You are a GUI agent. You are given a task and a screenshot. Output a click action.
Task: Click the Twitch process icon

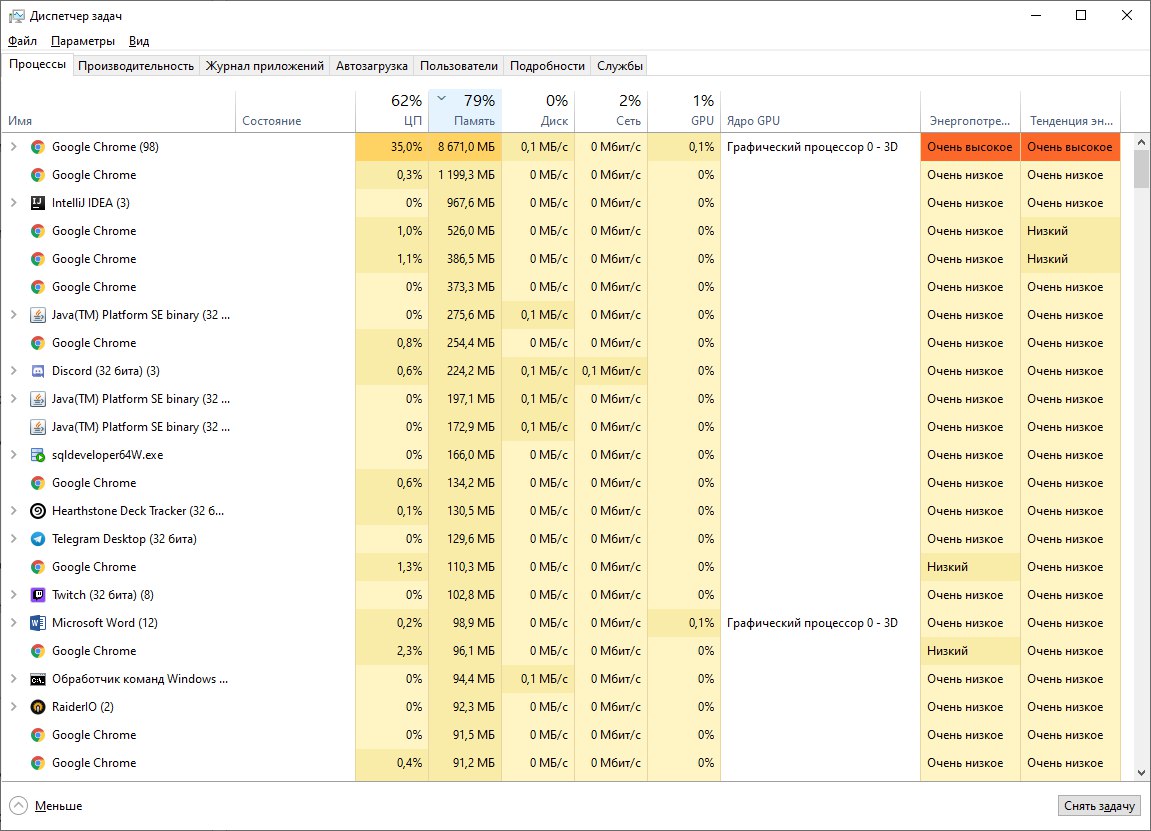click(37, 595)
